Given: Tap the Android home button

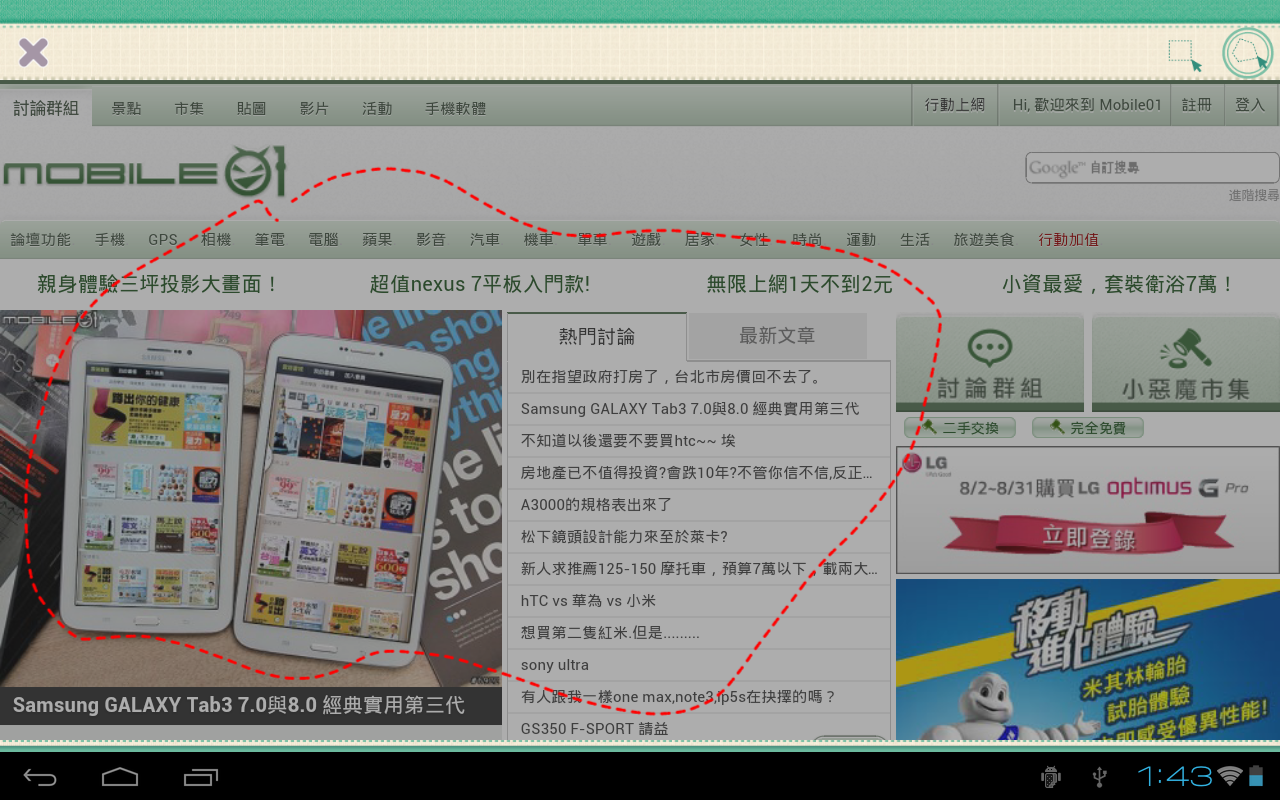Looking at the screenshot, I should pos(120,776).
